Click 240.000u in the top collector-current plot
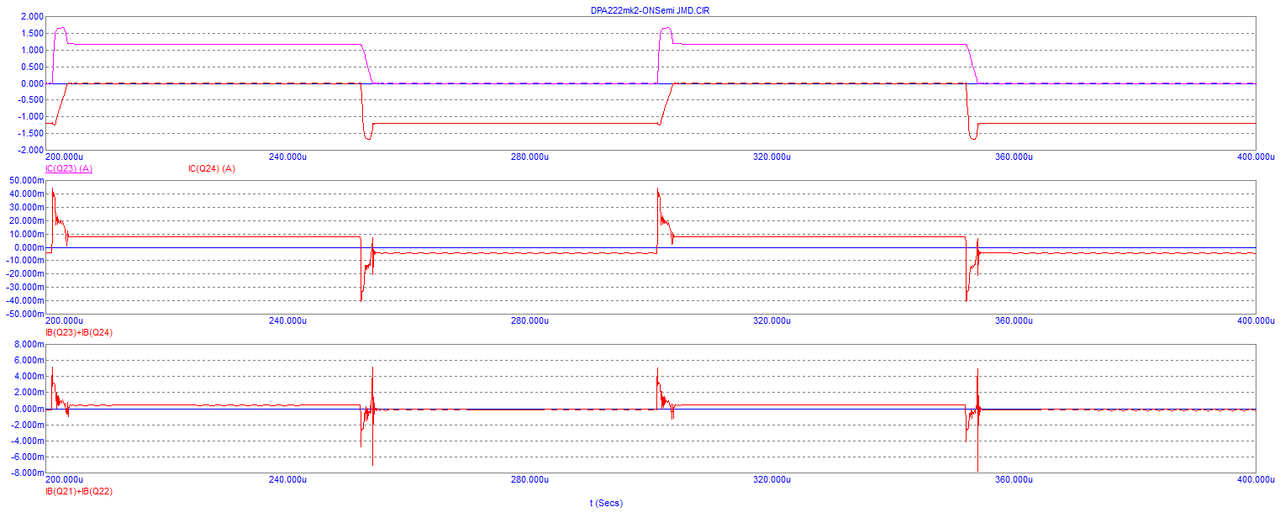 (x=287, y=157)
